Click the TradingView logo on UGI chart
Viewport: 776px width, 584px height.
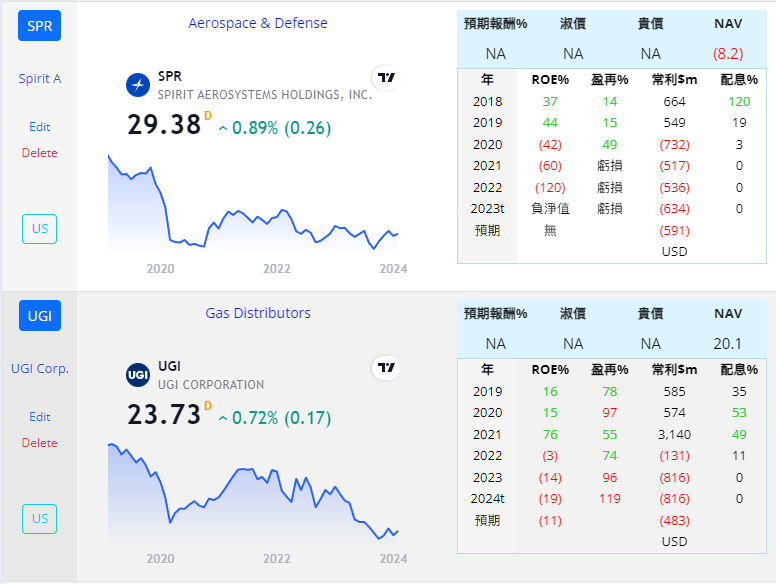[x=386, y=368]
